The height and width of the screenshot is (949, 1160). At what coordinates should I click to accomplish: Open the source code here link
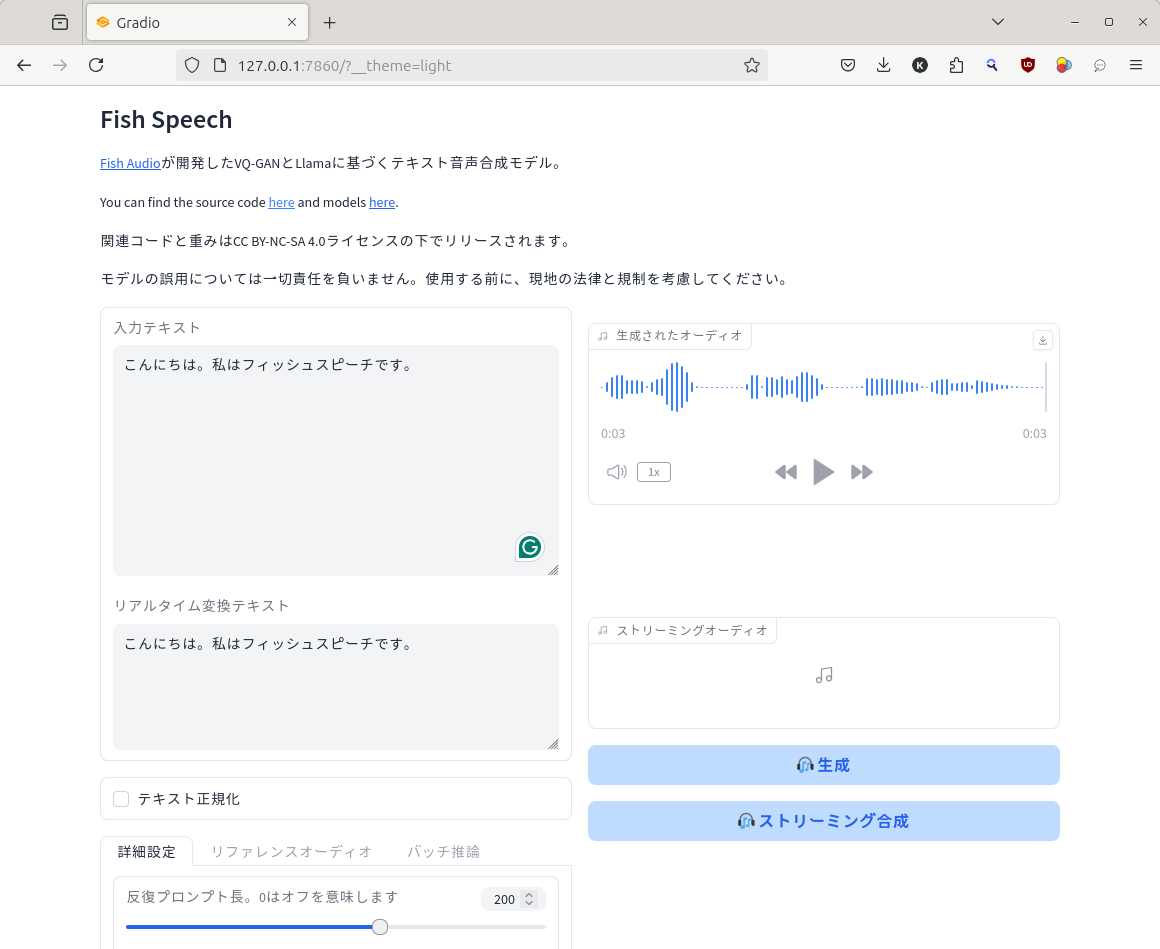point(281,203)
